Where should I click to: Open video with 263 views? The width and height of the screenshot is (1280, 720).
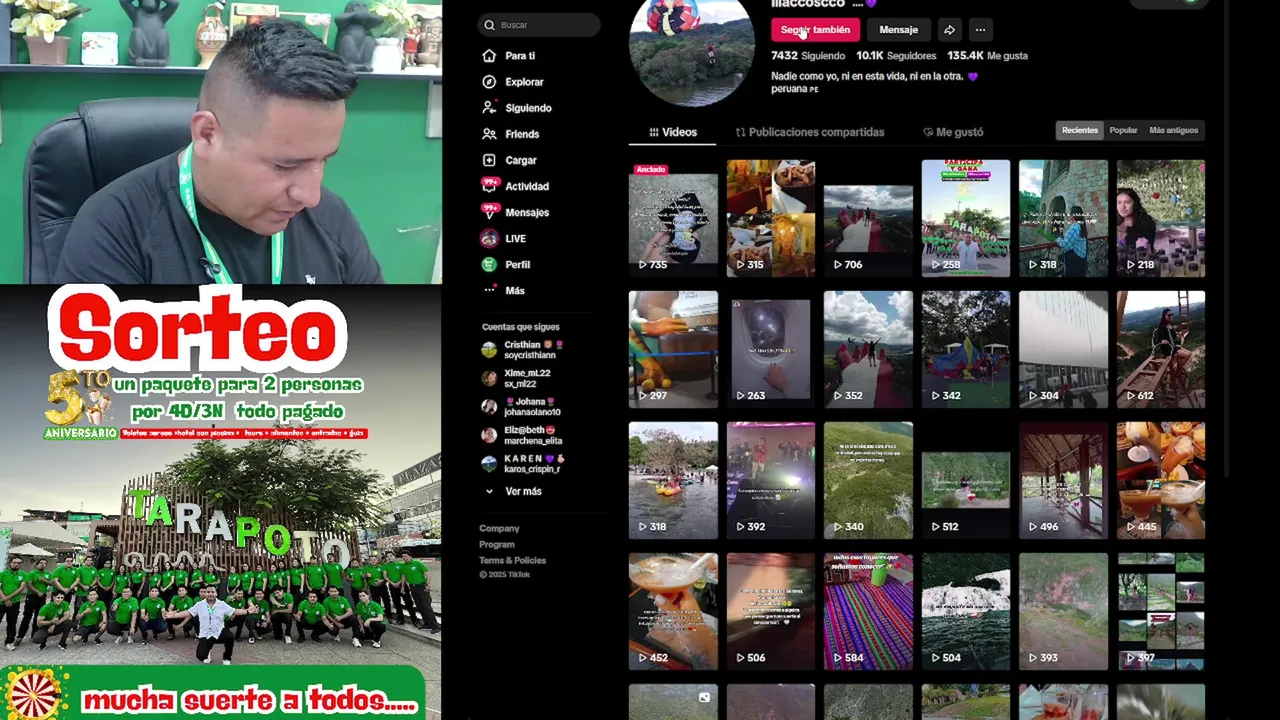coord(770,349)
